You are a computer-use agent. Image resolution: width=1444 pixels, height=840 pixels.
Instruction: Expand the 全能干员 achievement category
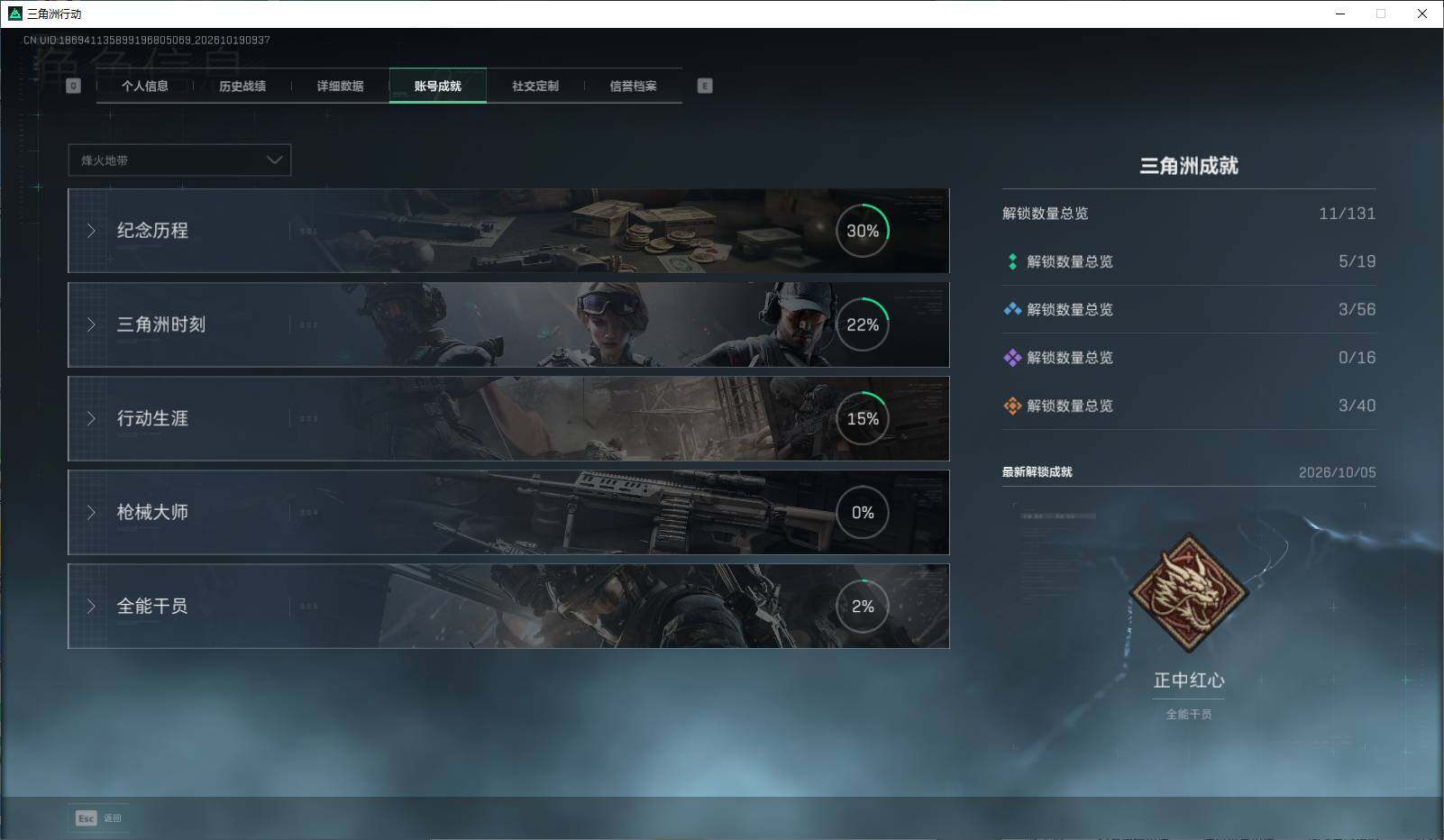508,606
